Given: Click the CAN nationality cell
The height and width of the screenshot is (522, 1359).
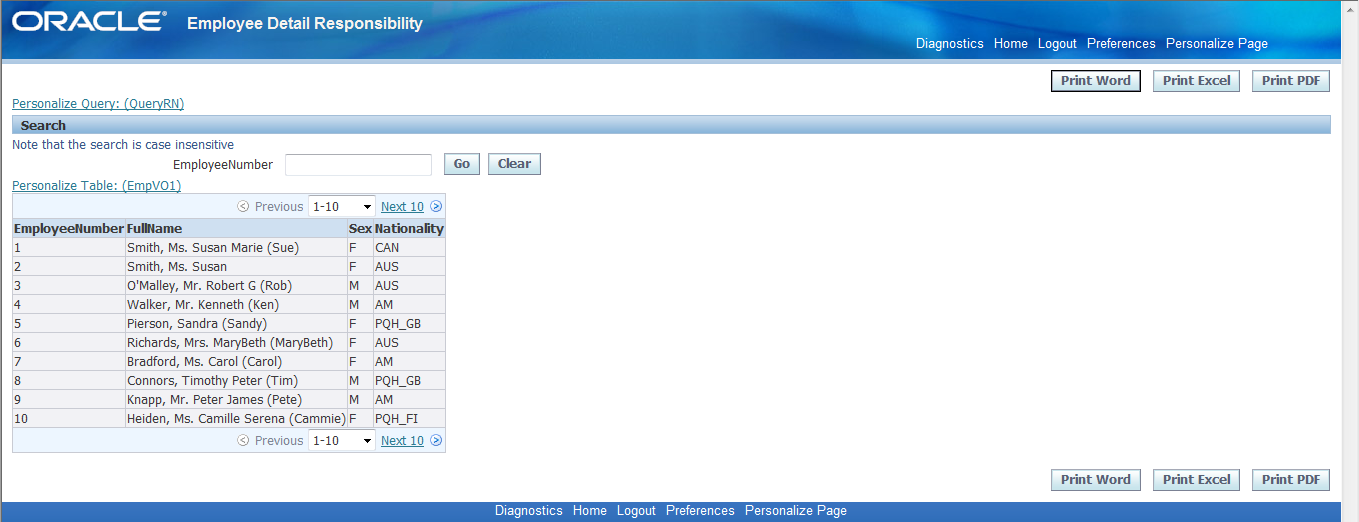Looking at the screenshot, I should coord(409,248).
